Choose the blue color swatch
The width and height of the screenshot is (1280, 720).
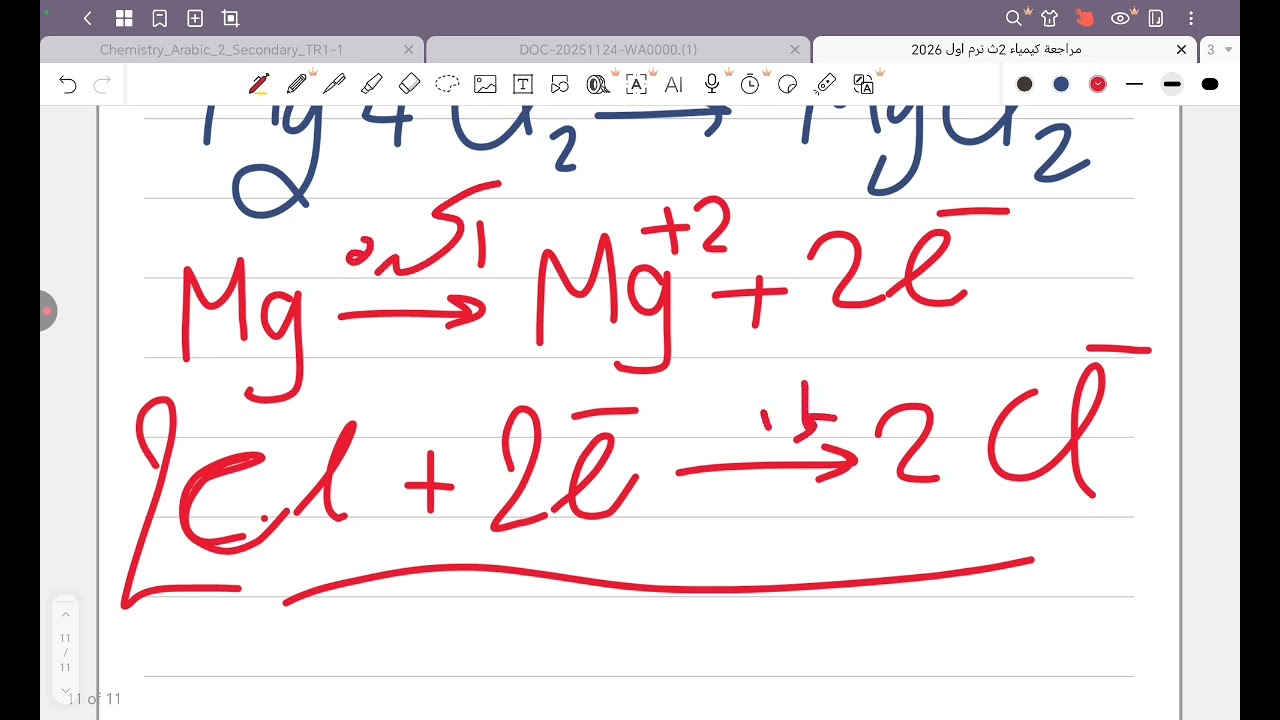1061,84
